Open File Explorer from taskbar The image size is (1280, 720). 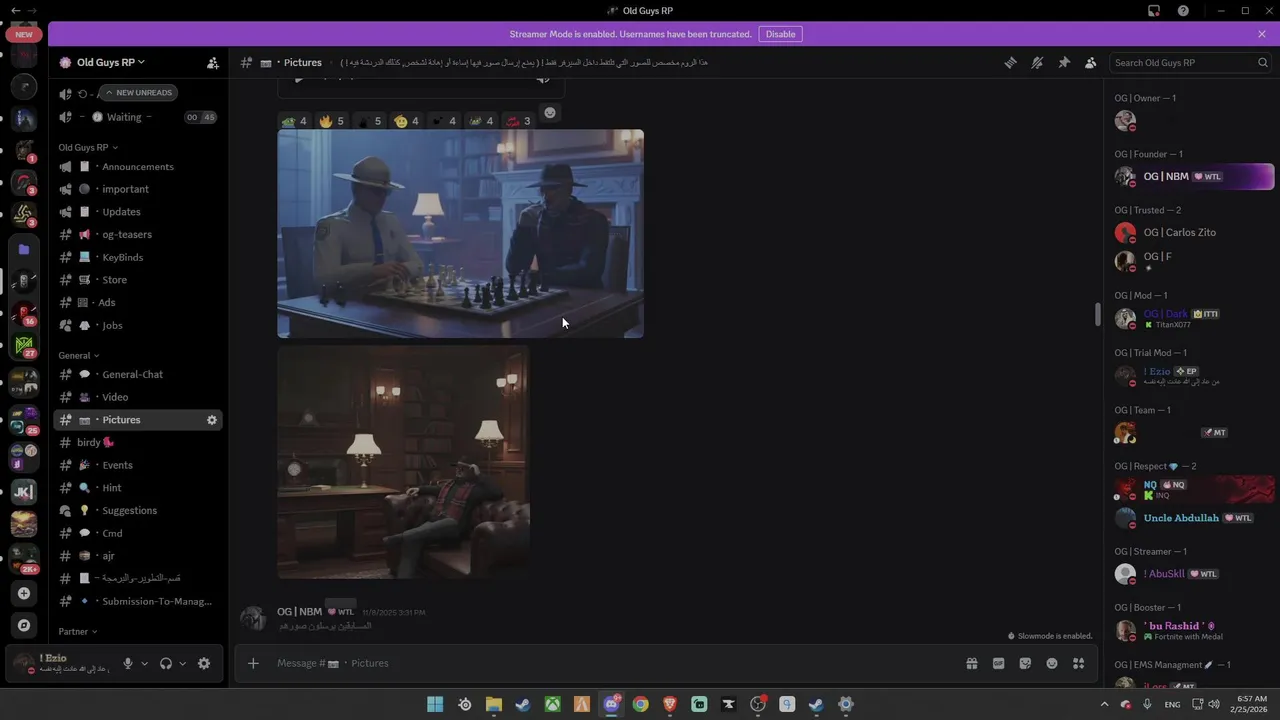pos(494,704)
